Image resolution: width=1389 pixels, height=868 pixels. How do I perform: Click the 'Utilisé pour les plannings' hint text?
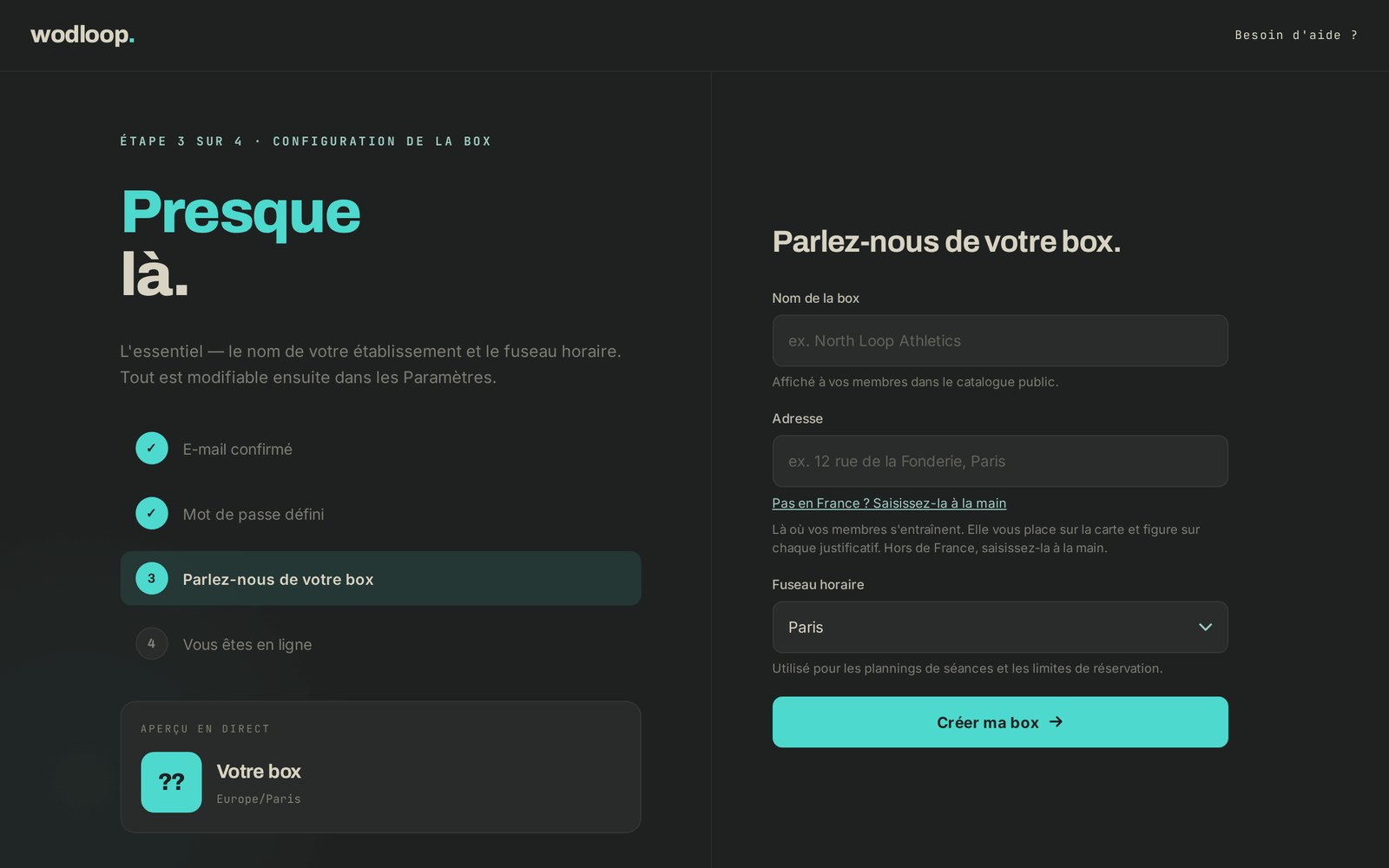coord(967,669)
